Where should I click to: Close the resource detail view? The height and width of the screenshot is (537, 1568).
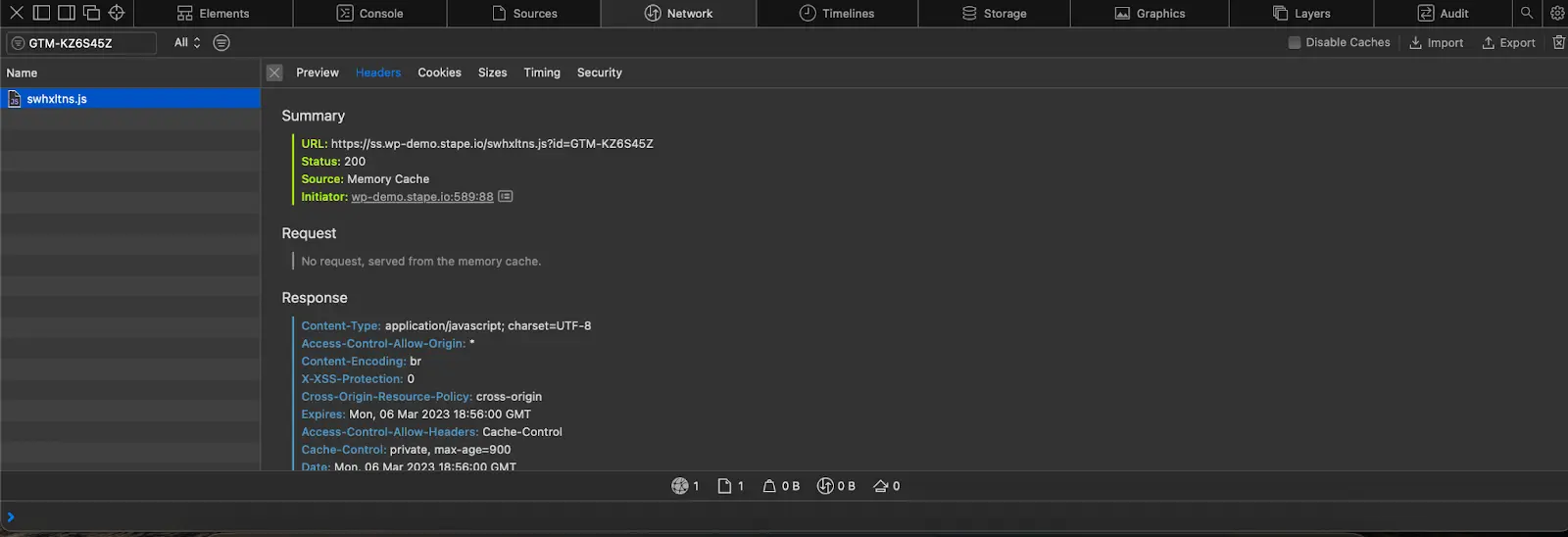tap(274, 73)
